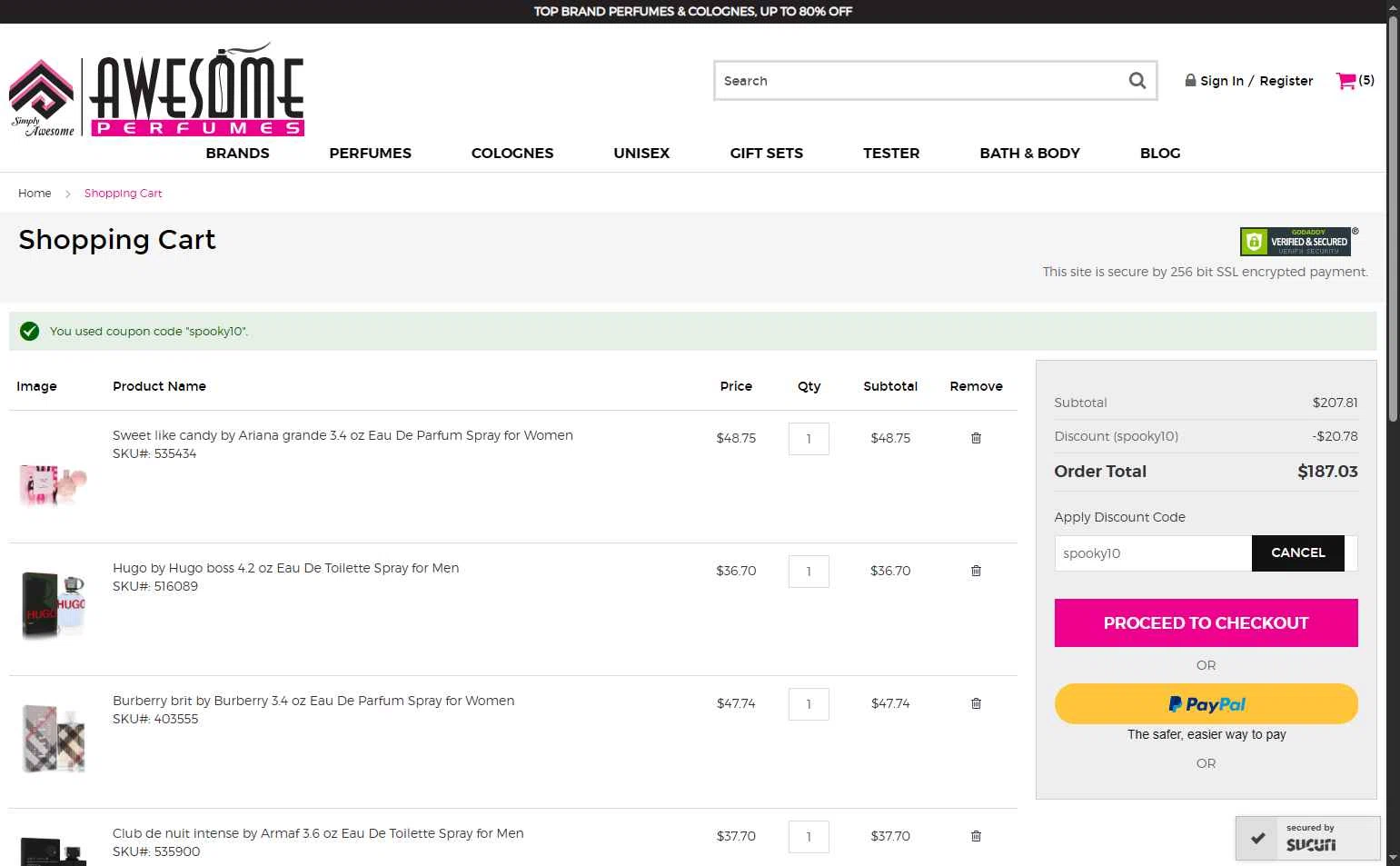Edit quantity for Sweet like candy
This screenshot has width=1400, height=866.
click(809, 439)
